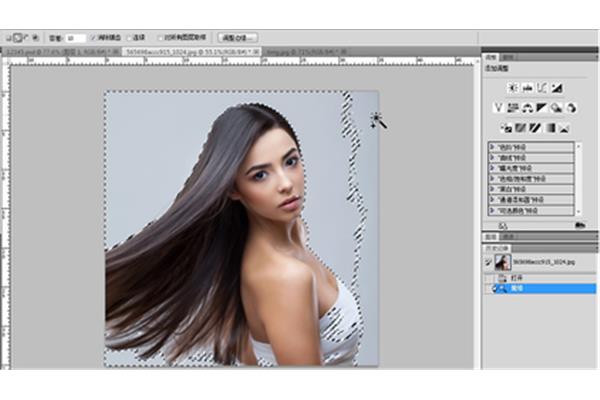
Task: Select the highlighted 魔棒 history state
Action: click(540, 288)
